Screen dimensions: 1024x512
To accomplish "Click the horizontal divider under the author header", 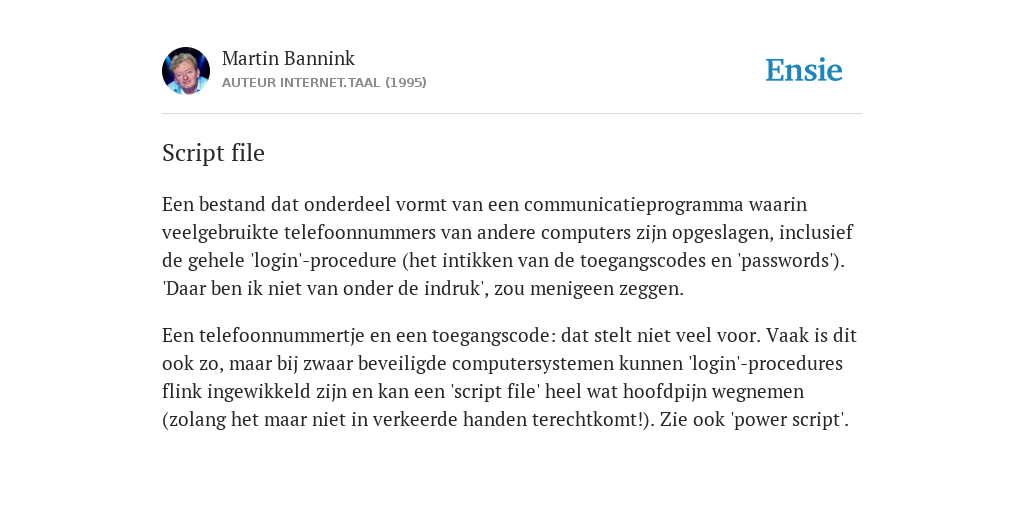I will [512, 114].
